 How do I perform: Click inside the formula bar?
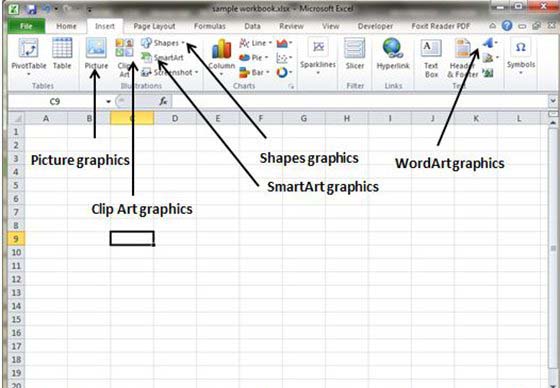[359, 101]
